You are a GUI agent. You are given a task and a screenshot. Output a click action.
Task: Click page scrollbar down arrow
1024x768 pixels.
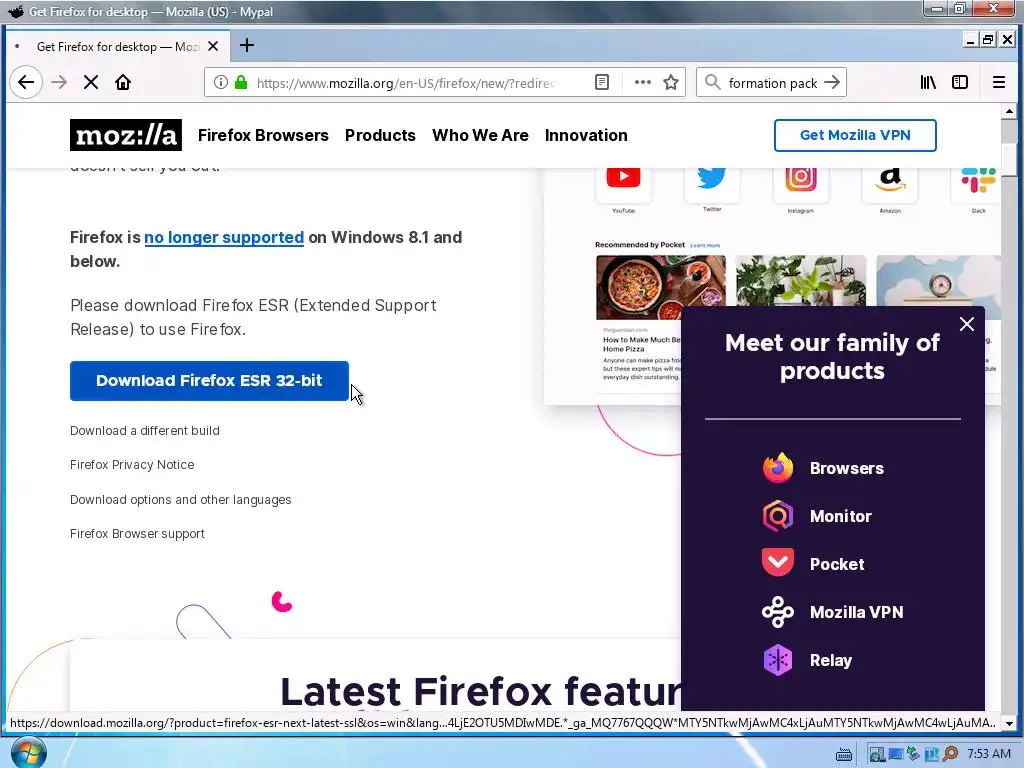pyautogui.click(x=1009, y=723)
